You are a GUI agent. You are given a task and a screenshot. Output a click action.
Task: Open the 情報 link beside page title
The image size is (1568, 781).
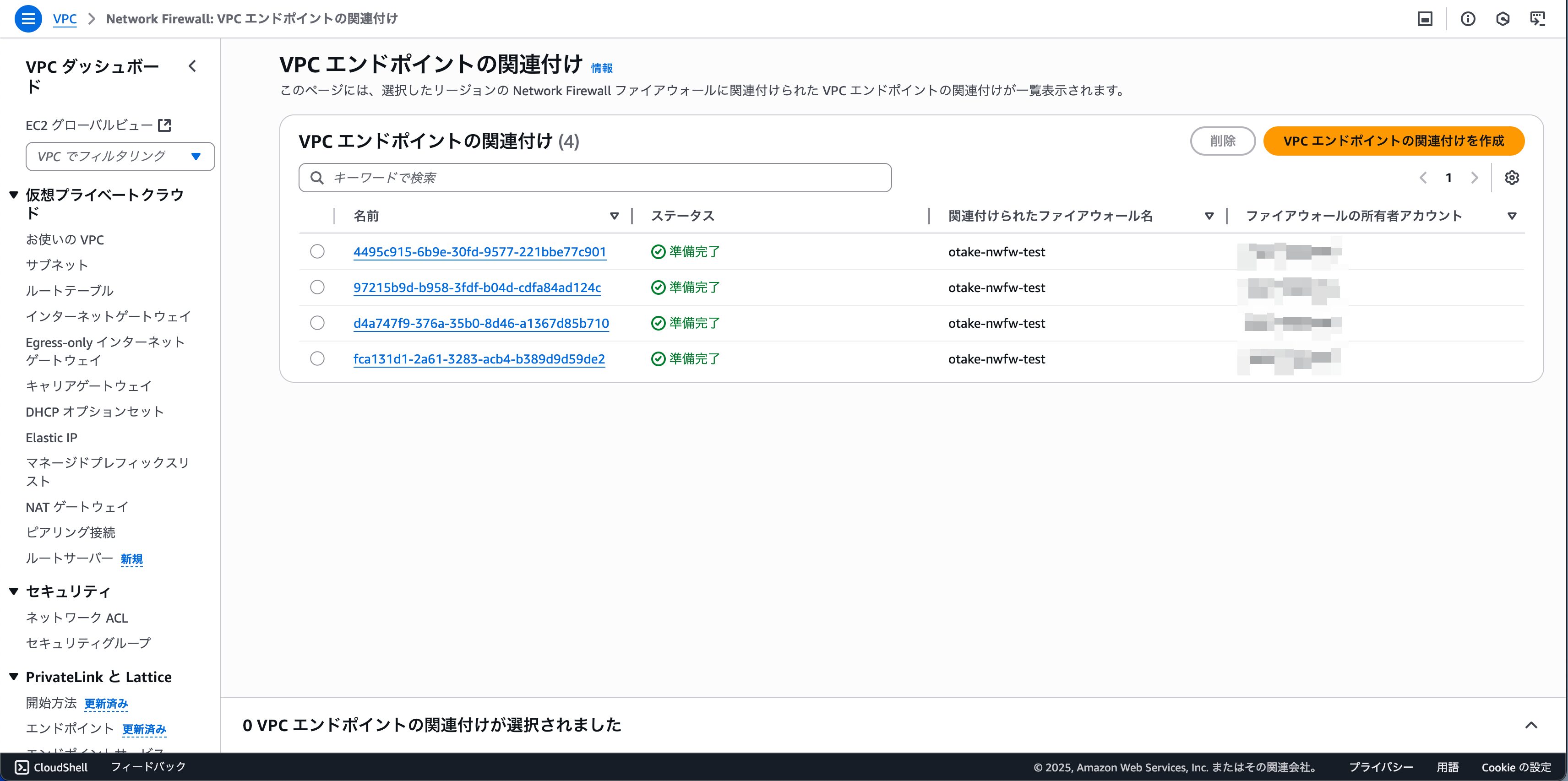coord(601,68)
